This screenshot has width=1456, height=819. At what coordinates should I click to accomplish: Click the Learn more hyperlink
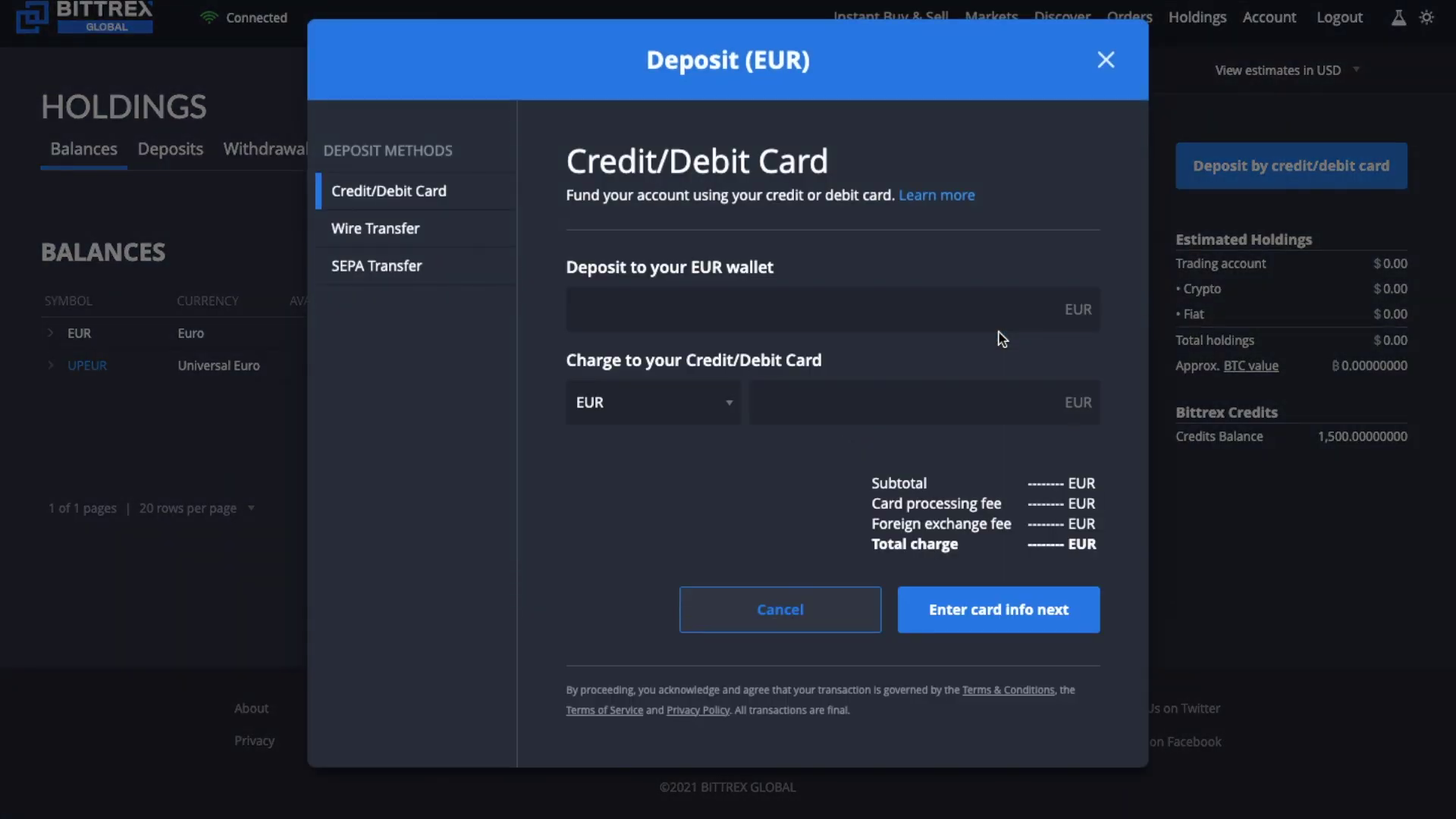(x=937, y=196)
